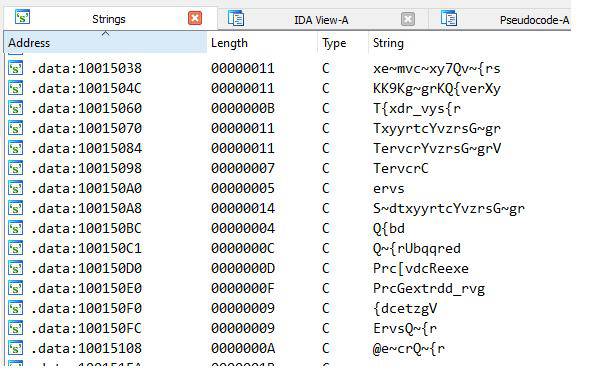Click the IDA View-A tab icon
This screenshot has width=611, height=384.
[236, 18]
